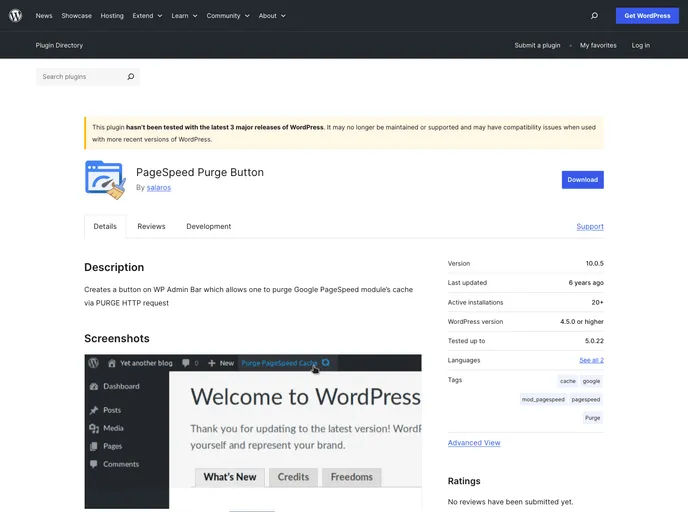Click the Tested up to 5.0.22 value
Screen dimensions: 688x512
pyautogui.click(x=594, y=341)
